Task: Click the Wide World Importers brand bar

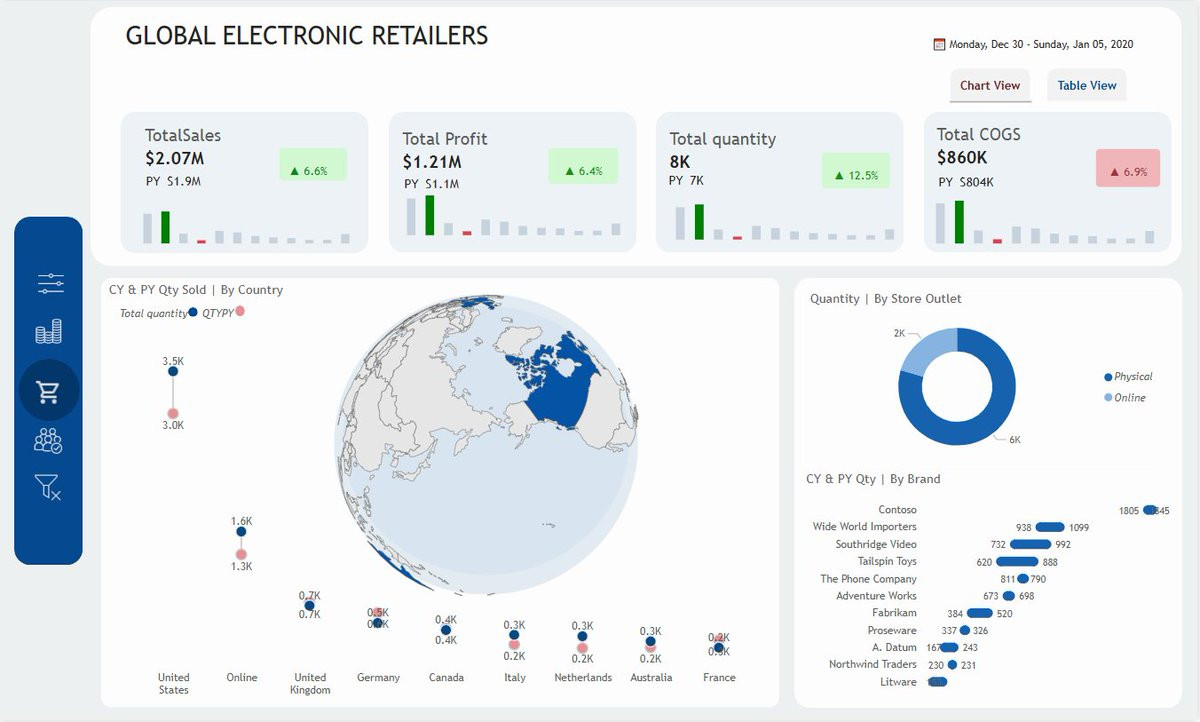Action: (1050, 527)
